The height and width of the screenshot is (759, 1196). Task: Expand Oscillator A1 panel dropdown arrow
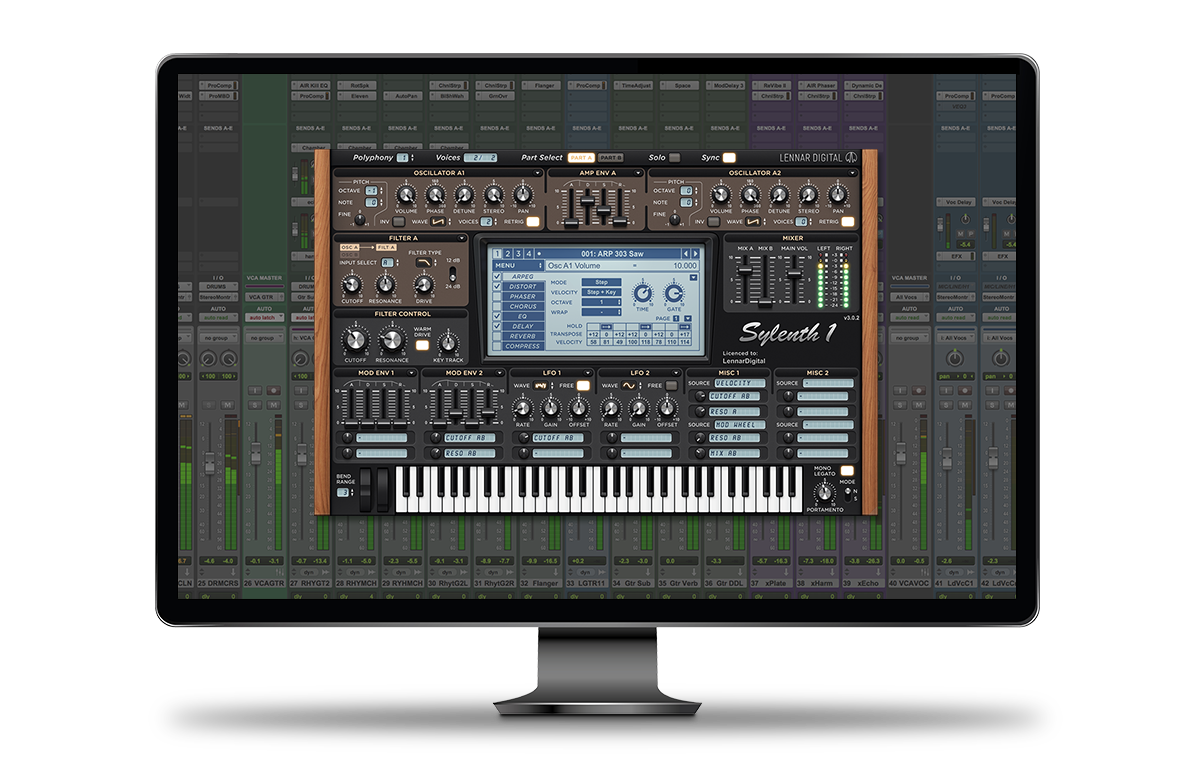[538, 173]
